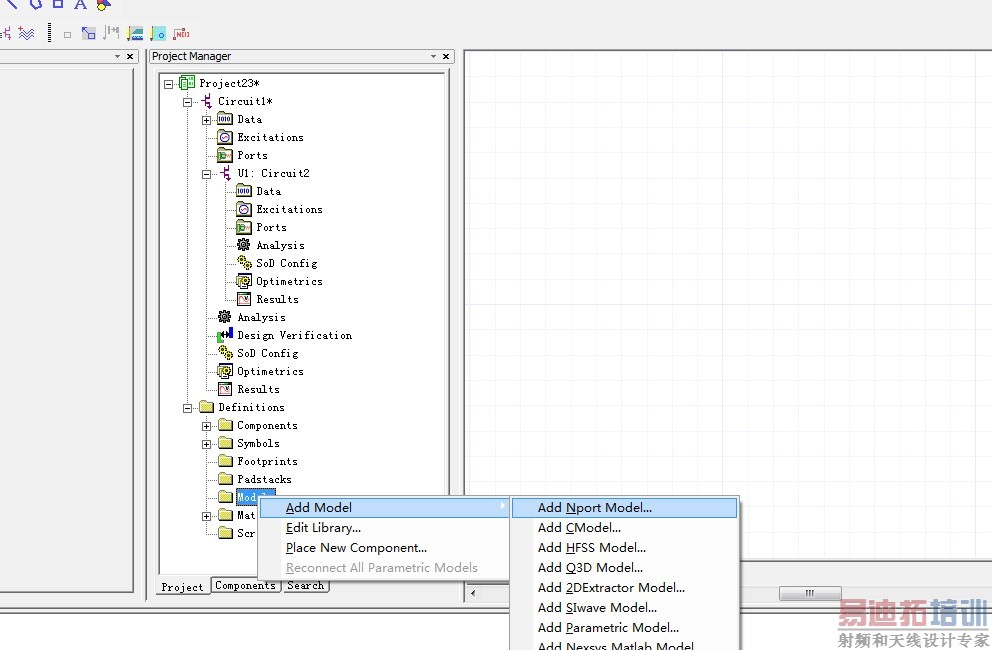992x650 pixels.
Task: Select Circuit1 Optimetrics item
Action: click(x=270, y=371)
